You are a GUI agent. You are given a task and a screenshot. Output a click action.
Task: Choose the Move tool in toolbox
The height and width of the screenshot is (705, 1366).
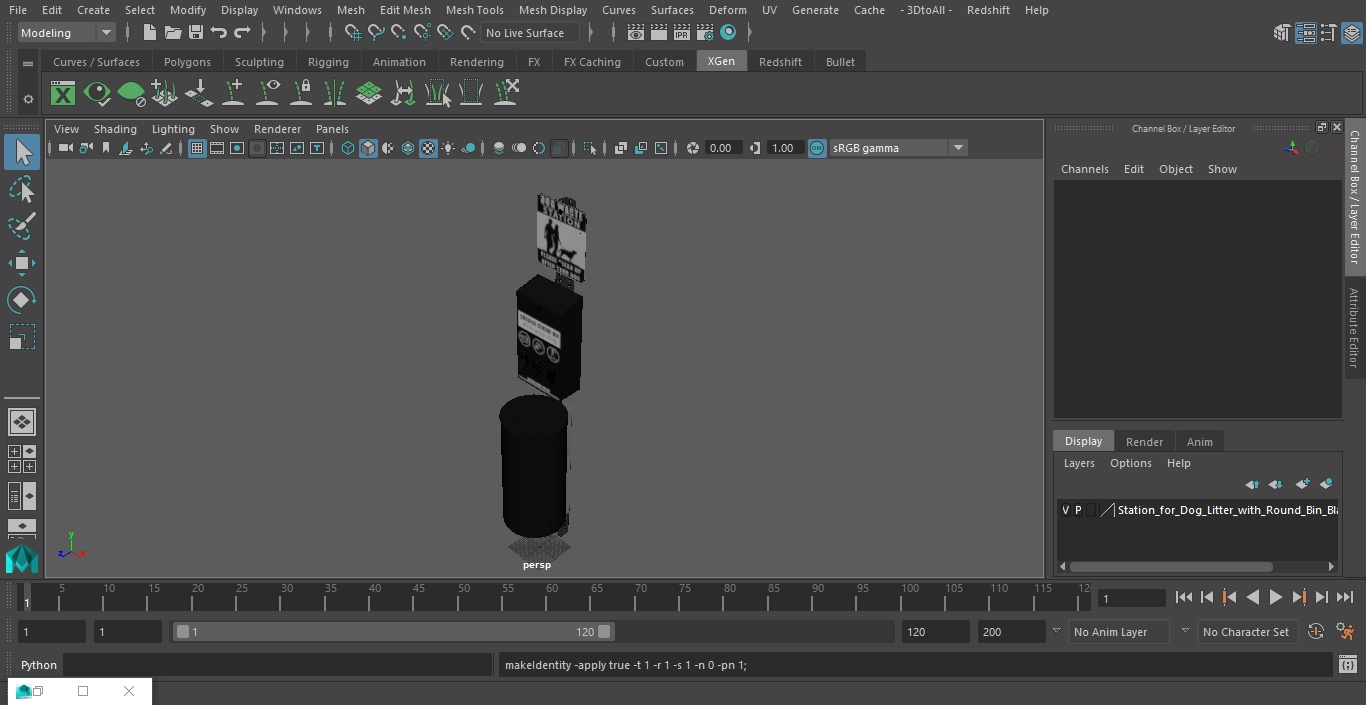(22, 264)
